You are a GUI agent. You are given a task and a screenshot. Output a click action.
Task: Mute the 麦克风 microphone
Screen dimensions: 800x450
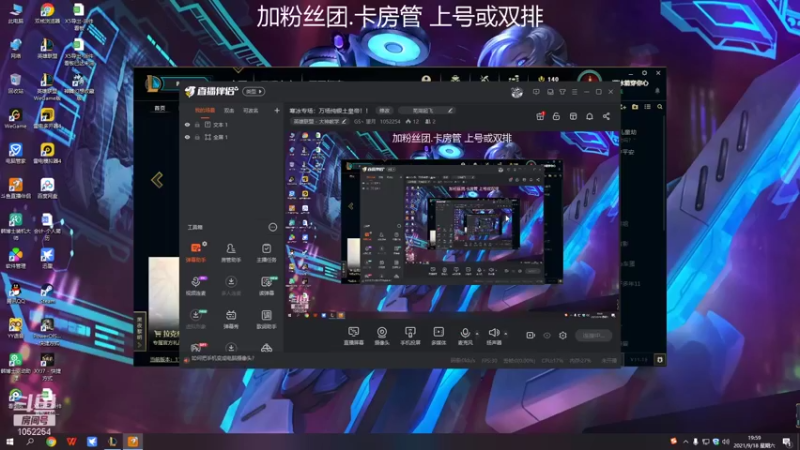(x=465, y=336)
